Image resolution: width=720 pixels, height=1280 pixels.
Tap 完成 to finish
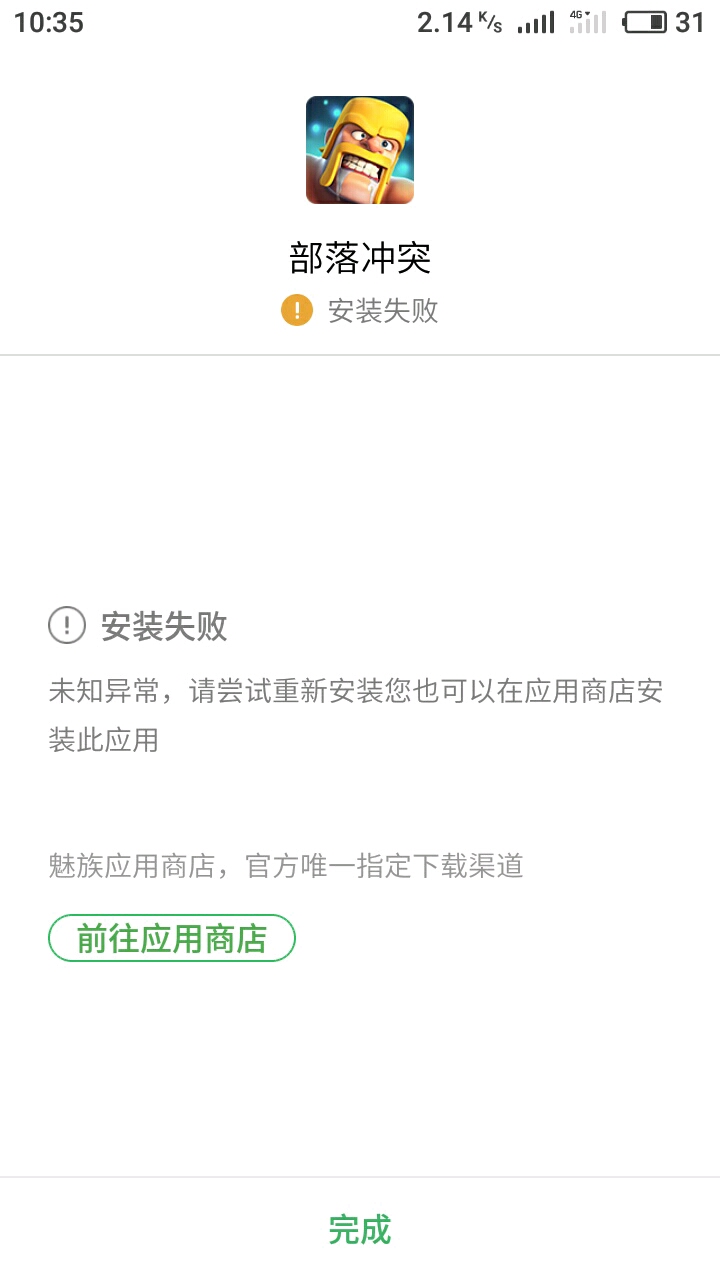tap(360, 1229)
